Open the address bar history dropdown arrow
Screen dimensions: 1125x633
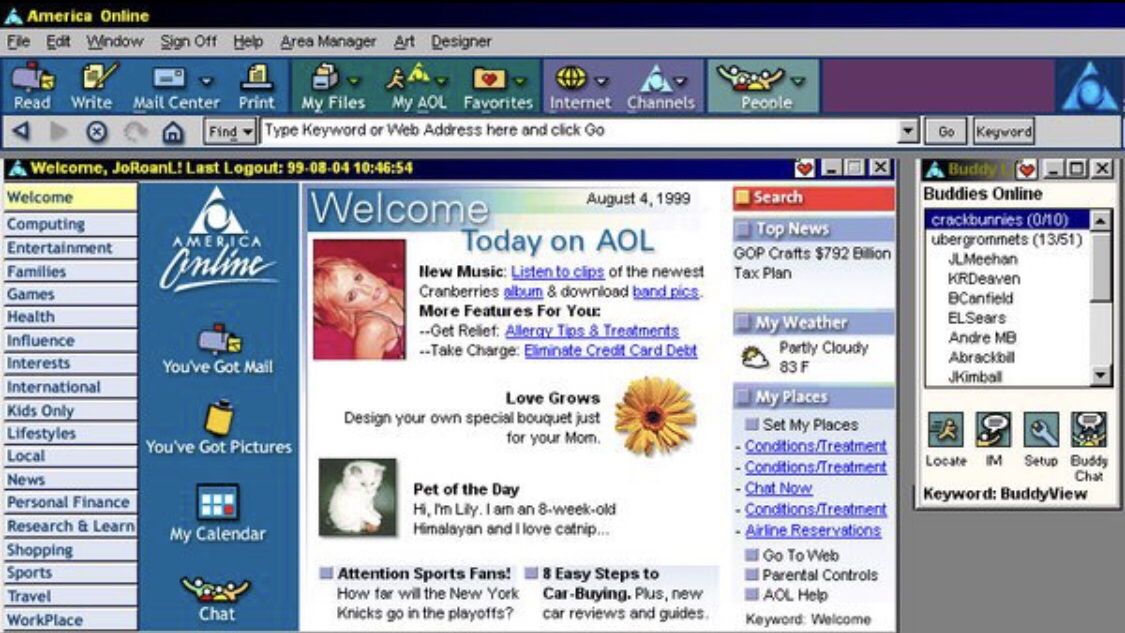[x=907, y=131]
